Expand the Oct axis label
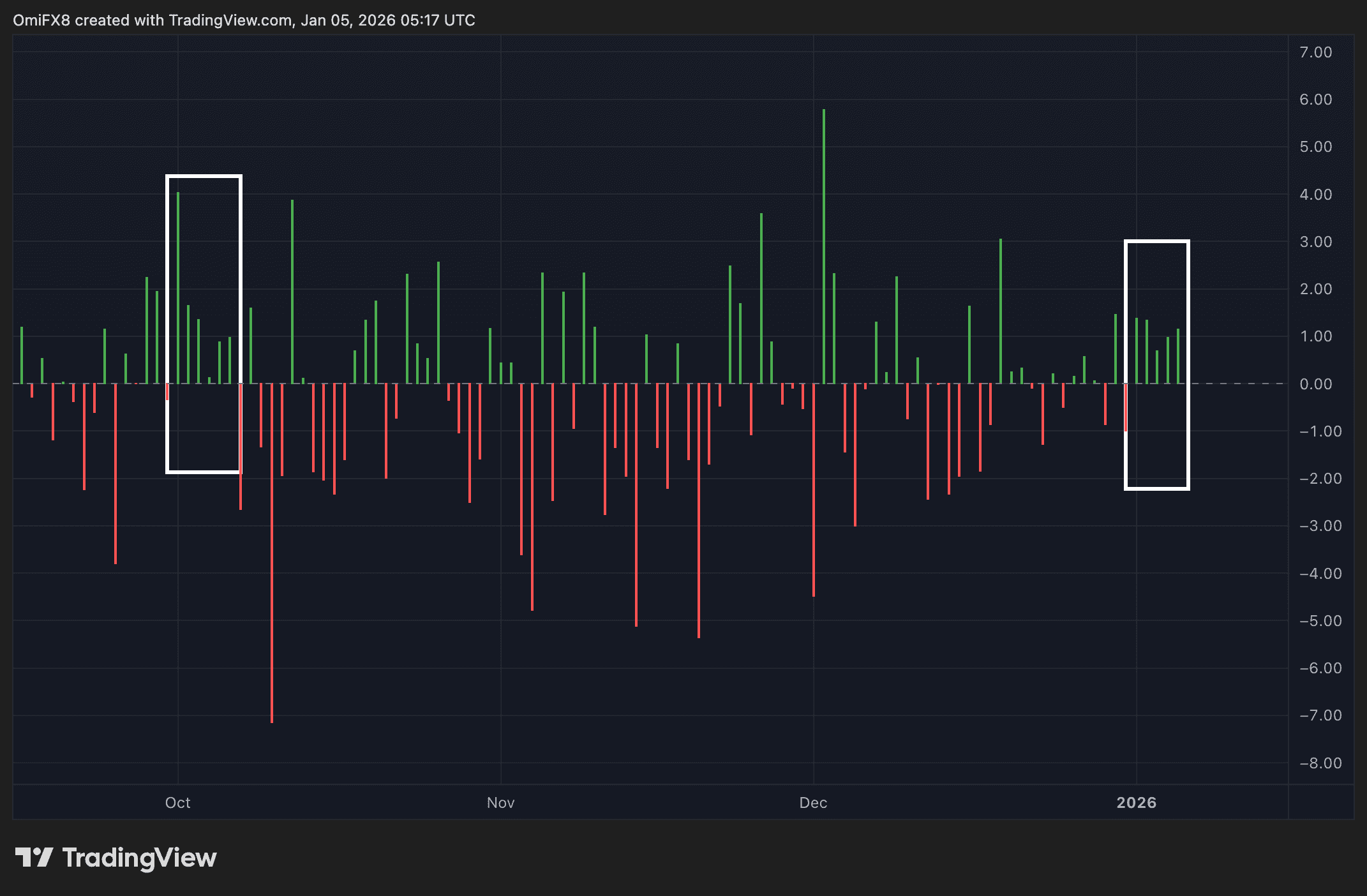Image resolution: width=1367 pixels, height=896 pixels. (x=177, y=803)
